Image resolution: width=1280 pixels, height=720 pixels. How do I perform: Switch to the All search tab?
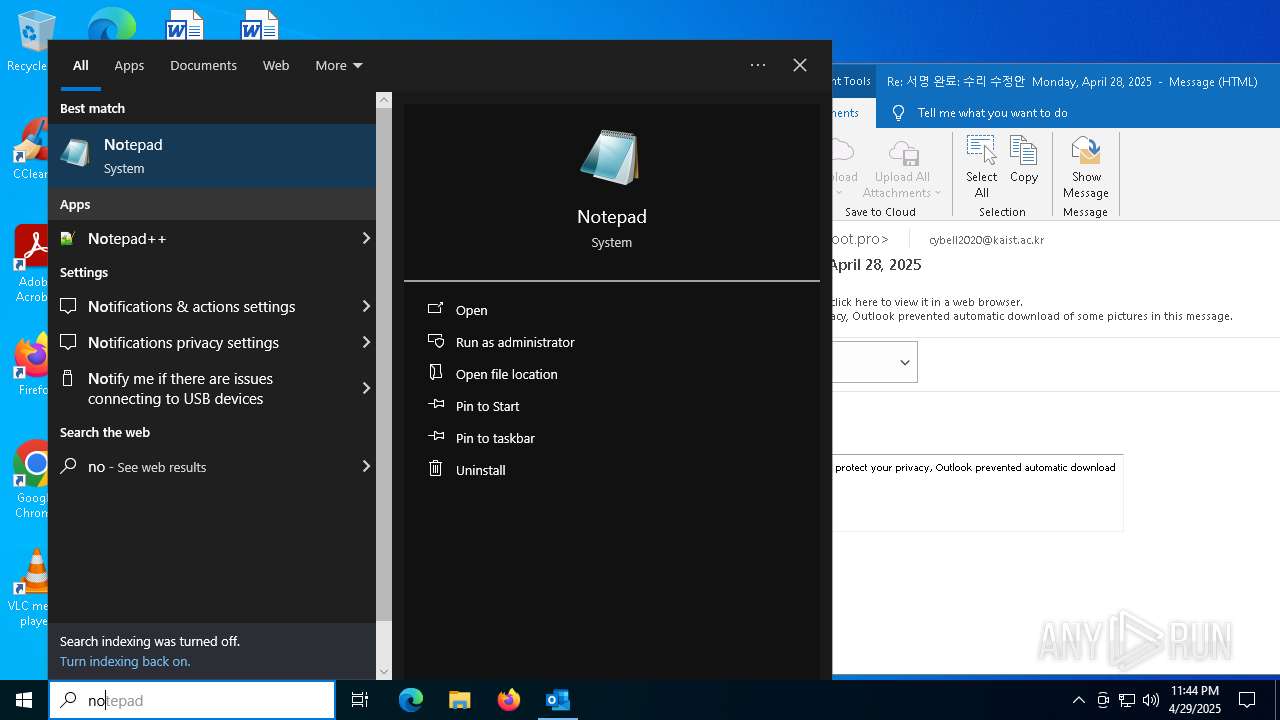[x=81, y=65]
